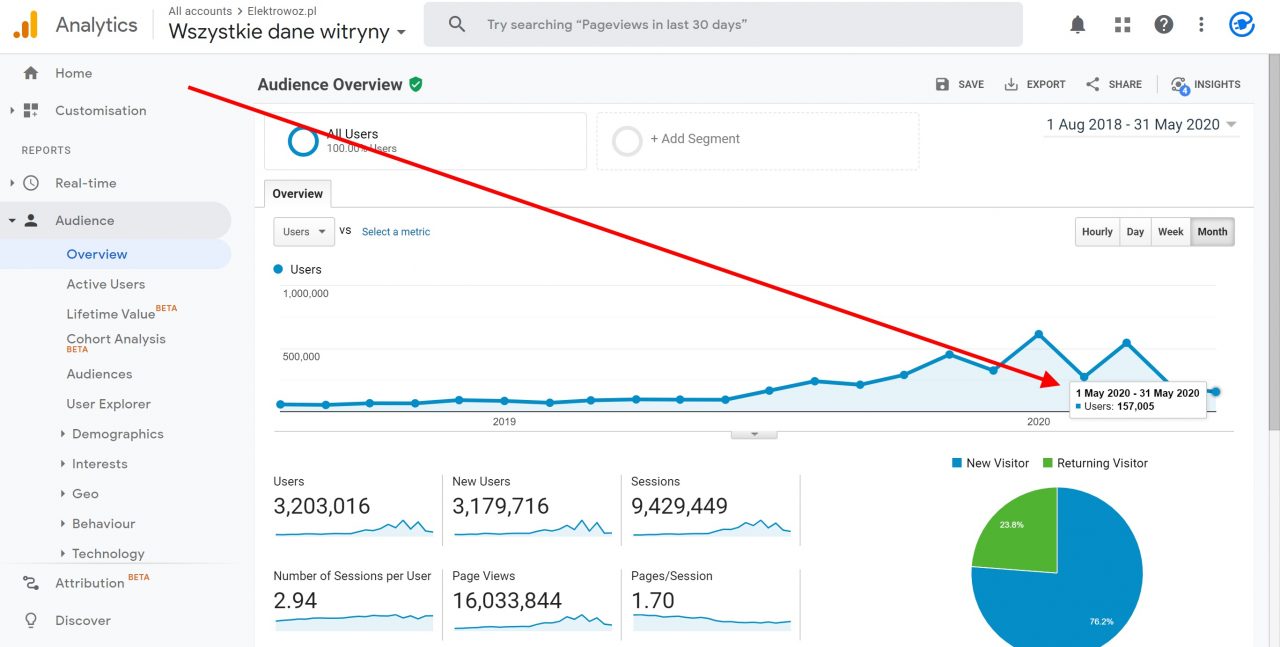This screenshot has height=647, width=1280.
Task: Open the Insights icon with badge
Action: pyautogui.click(x=1180, y=86)
